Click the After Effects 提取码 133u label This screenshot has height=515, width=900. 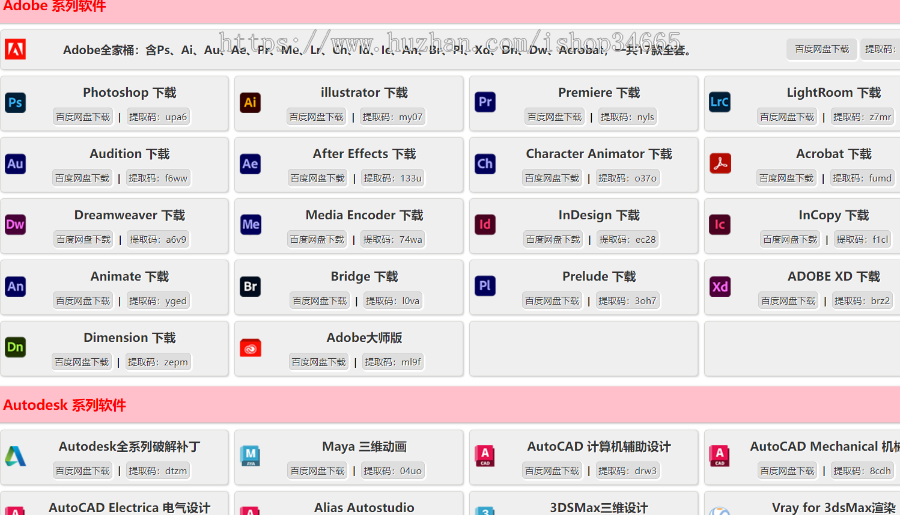393,178
